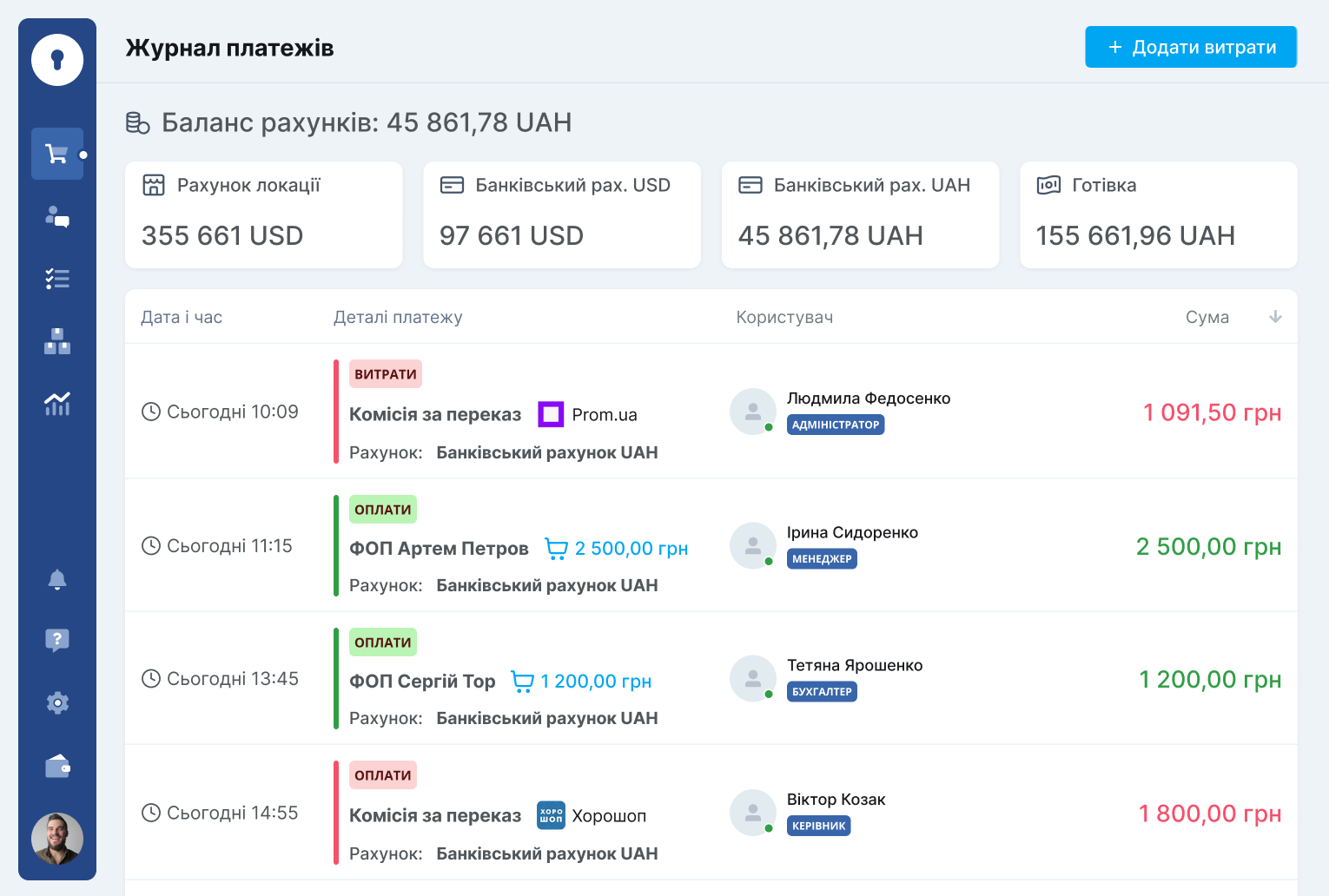Open the task checklist sidebar icon
Viewport: 1329px width, 896px height.
point(57,279)
